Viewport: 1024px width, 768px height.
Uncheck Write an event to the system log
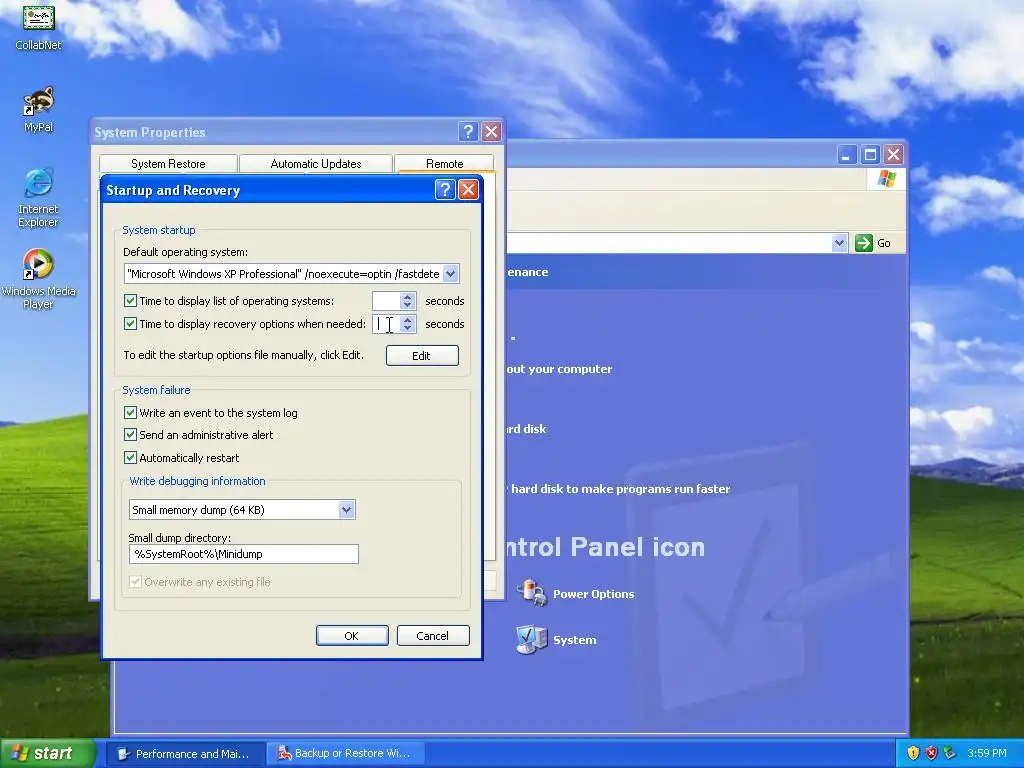[131, 413]
